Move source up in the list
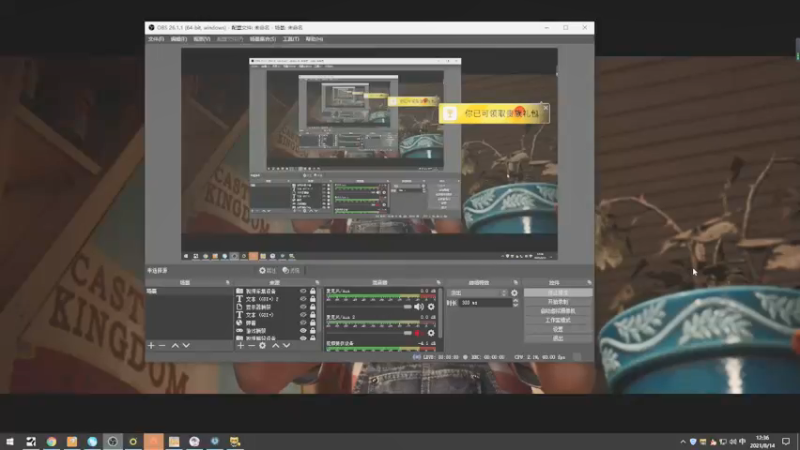The image size is (800, 450). point(276,346)
